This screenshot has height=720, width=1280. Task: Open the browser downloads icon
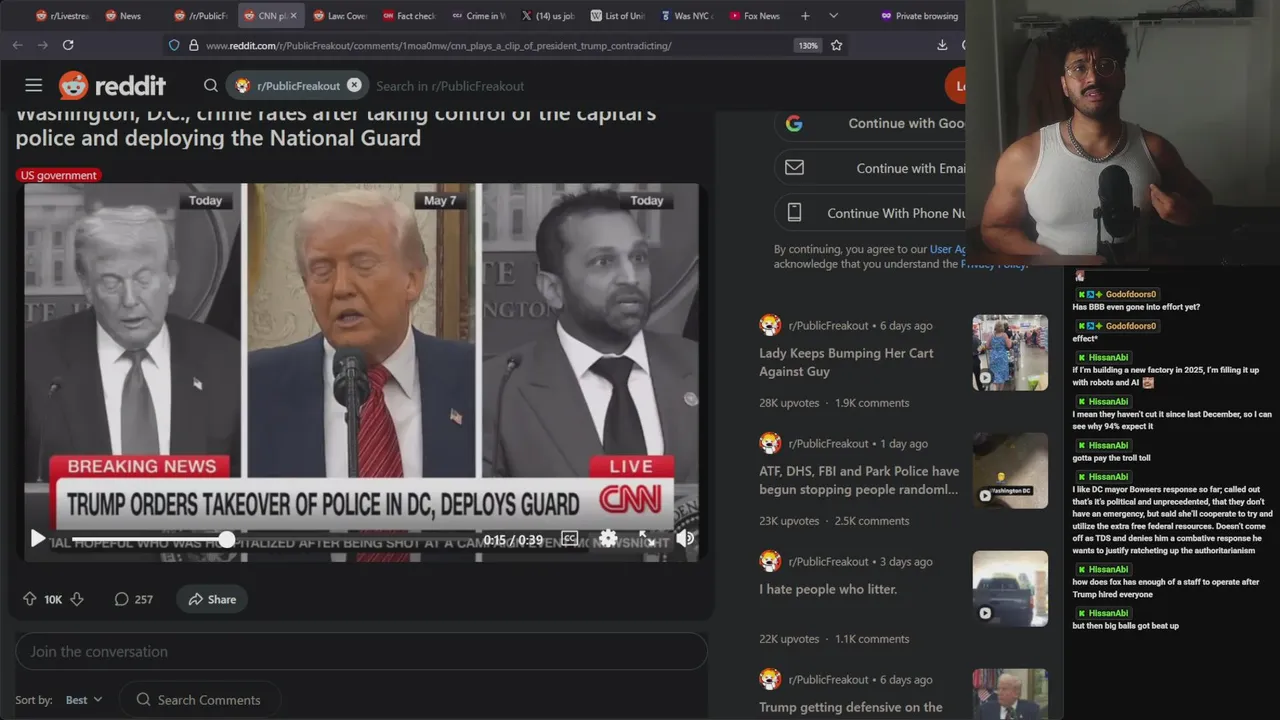(942, 45)
